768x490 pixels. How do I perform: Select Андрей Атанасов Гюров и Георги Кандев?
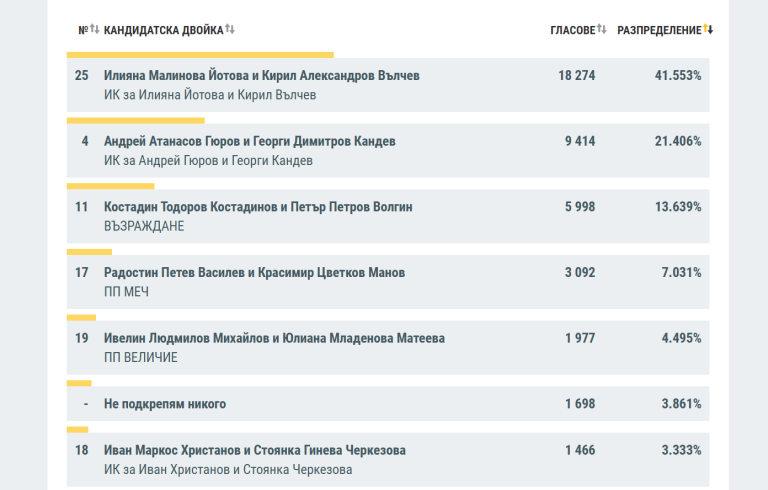point(388,150)
